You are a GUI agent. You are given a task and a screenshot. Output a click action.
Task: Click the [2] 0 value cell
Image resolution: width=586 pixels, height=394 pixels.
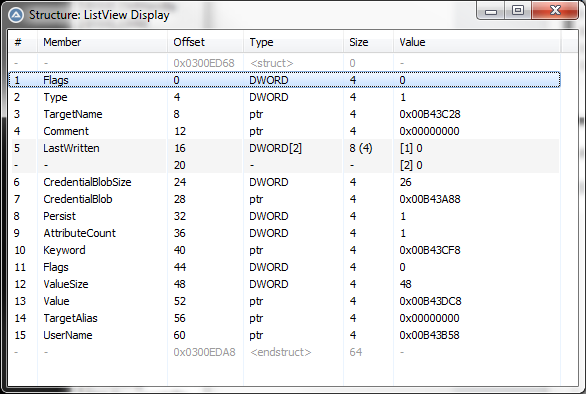(411, 165)
